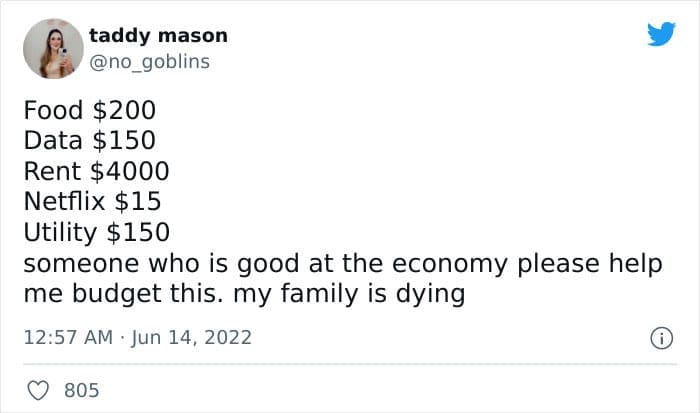Click the display name taddy mason
Viewport: 700px width, 413px height.
click(158, 36)
